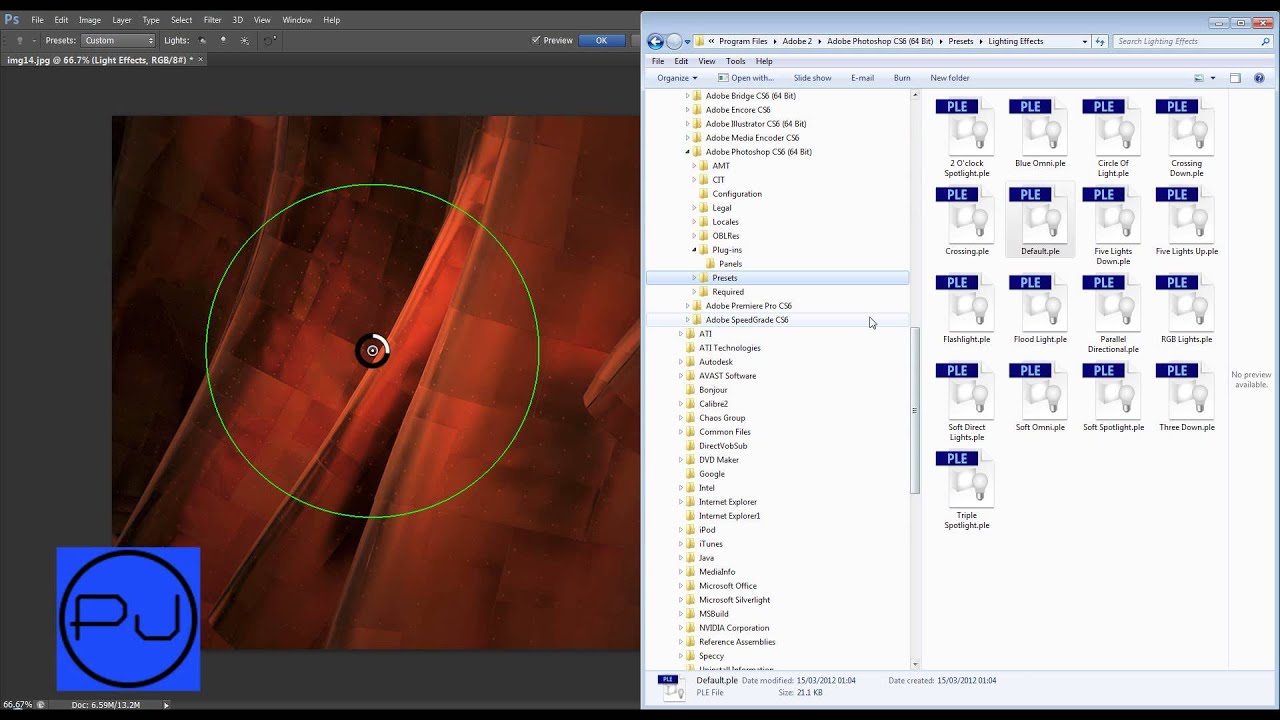Select the Flood Light.ple file
The image size is (1280, 720).
1040,309
